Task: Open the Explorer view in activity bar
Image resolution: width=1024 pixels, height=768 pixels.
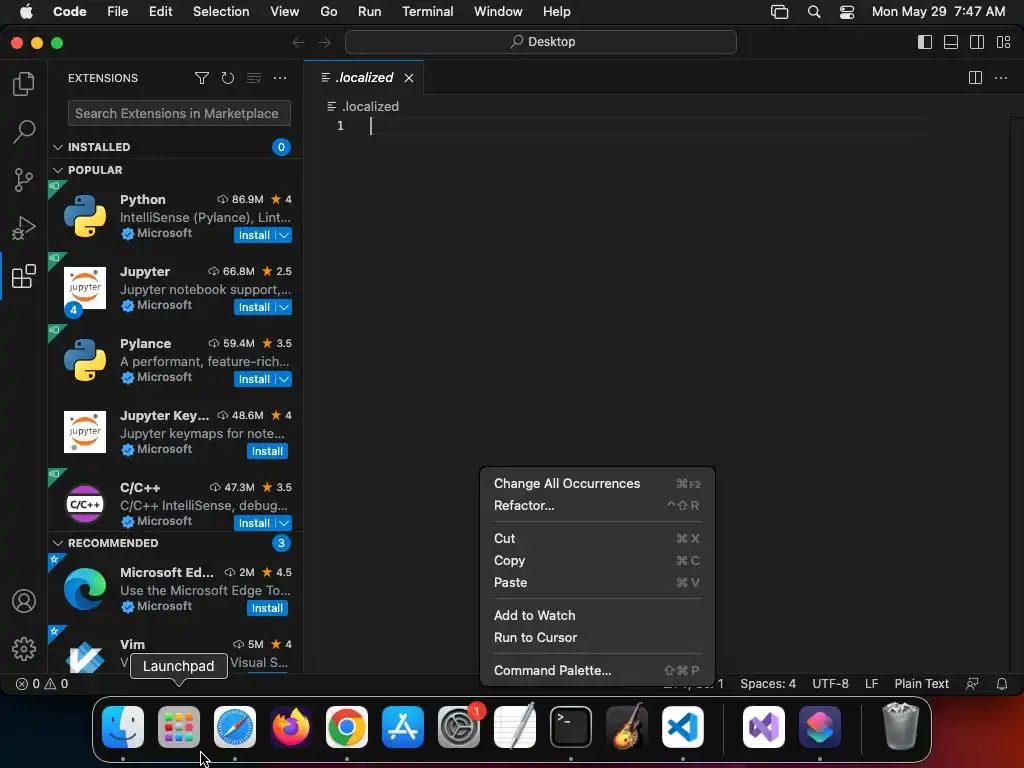Action: [x=24, y=84]
